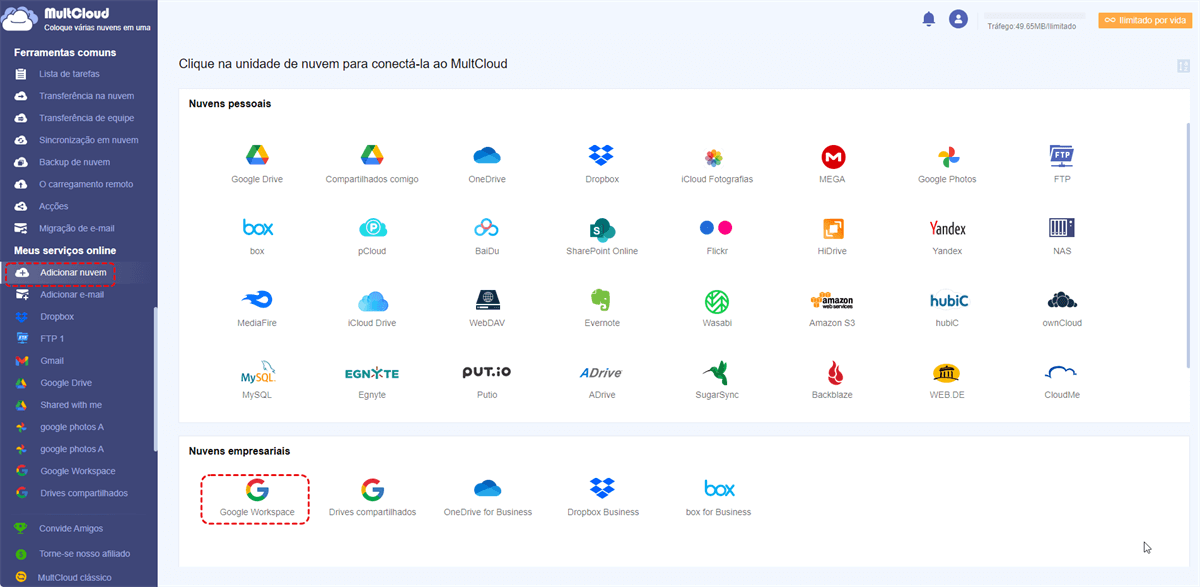The height and width of the screenshot is (587, 1200).
Task: Connect Evernote
Action: point(601,300)
